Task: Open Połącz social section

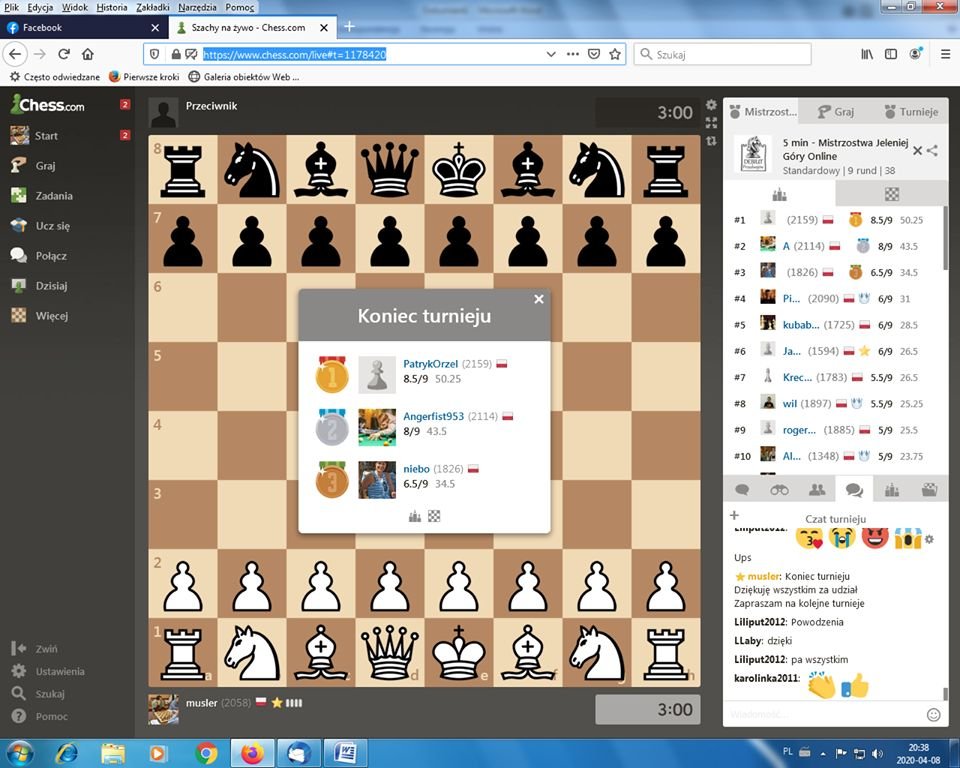Action: coord(51,256)
